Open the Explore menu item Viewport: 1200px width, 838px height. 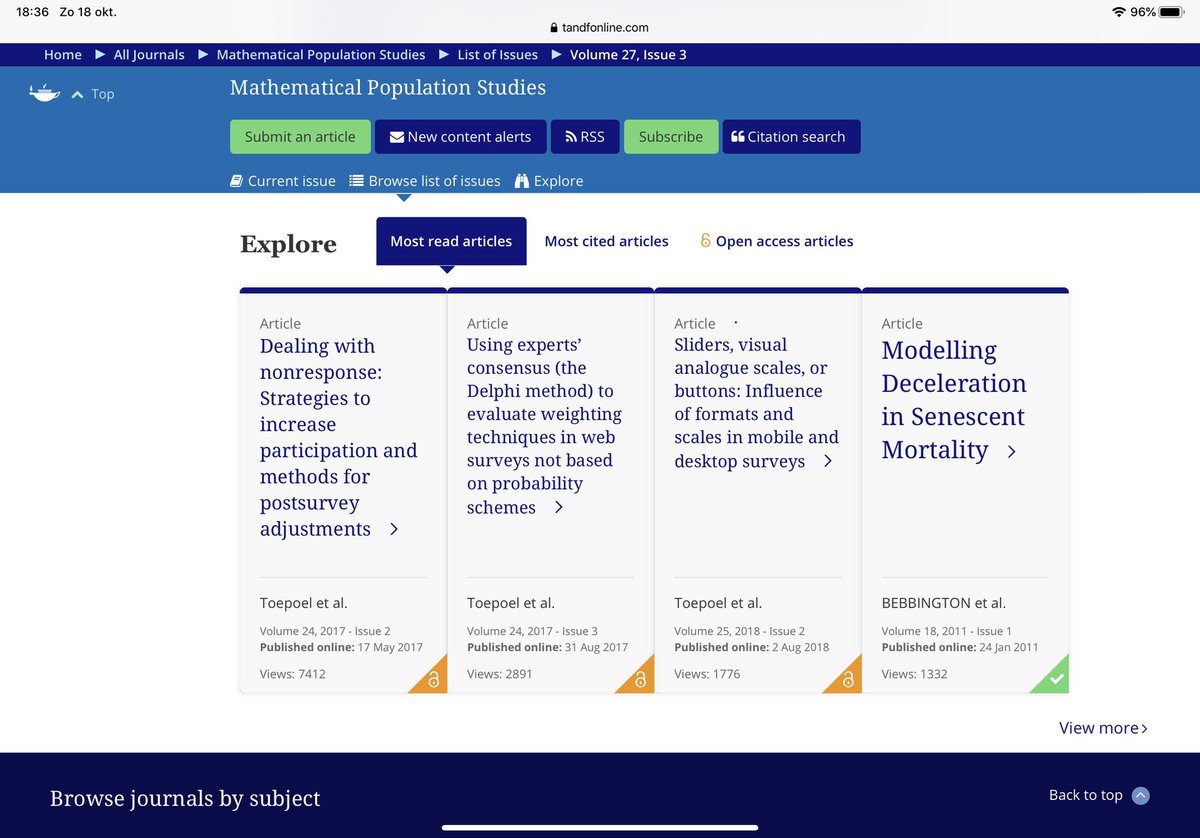[549, 181]
